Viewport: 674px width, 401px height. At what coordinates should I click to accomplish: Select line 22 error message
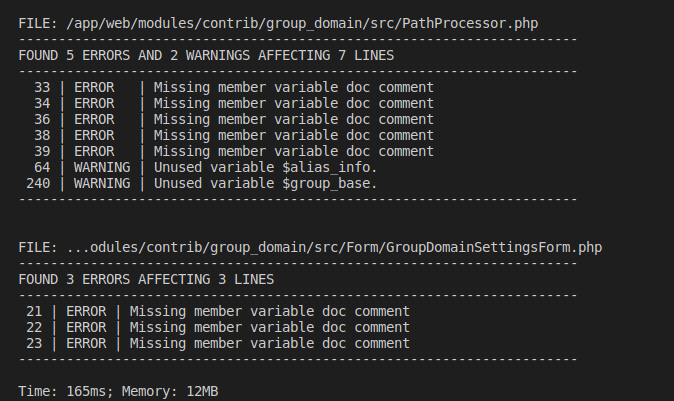[270, 327]
